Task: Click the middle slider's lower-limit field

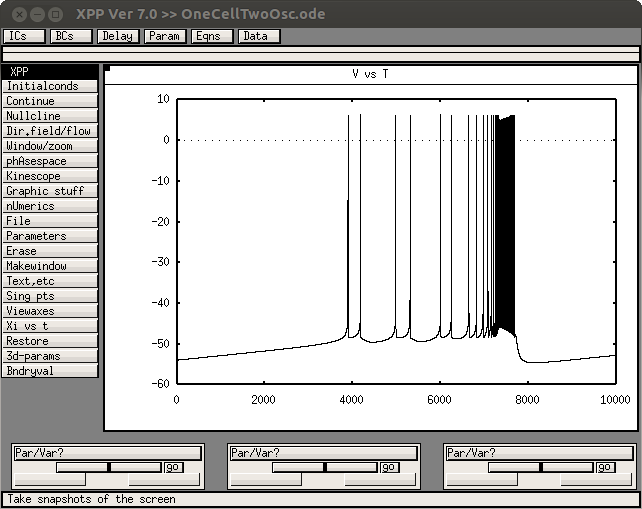Action: click(266, 480)
